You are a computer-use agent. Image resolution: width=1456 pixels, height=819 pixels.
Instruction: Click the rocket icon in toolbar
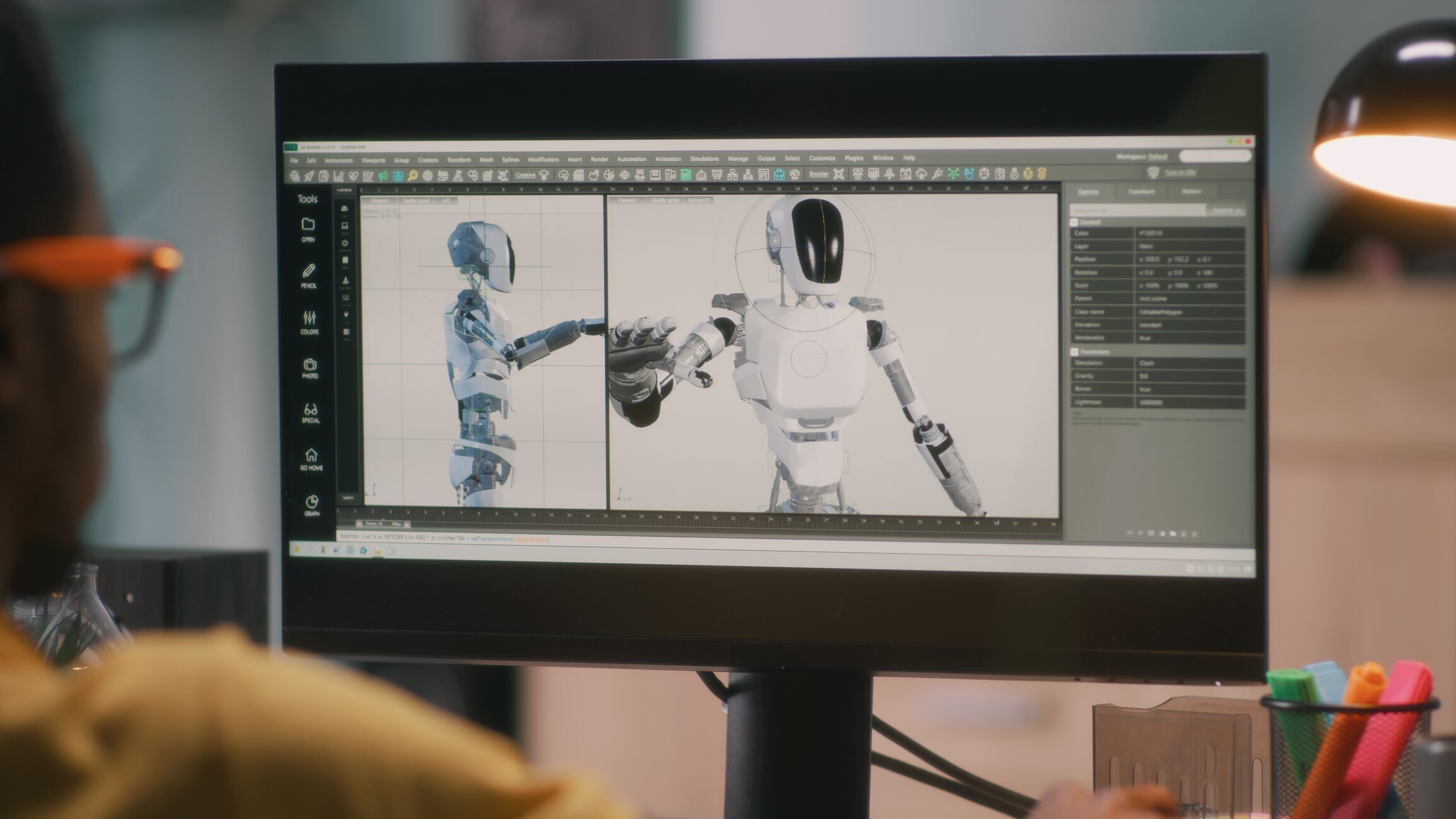[309, 176]
